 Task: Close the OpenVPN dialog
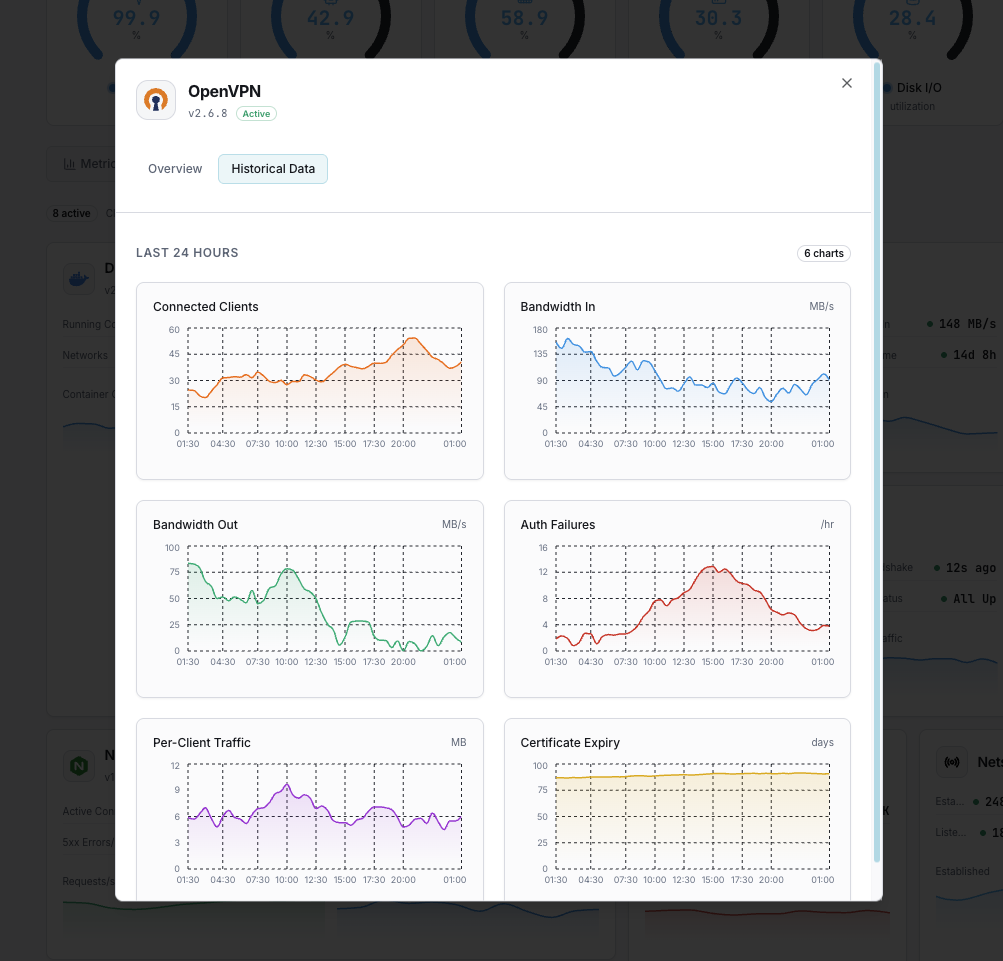click(846, 83)
